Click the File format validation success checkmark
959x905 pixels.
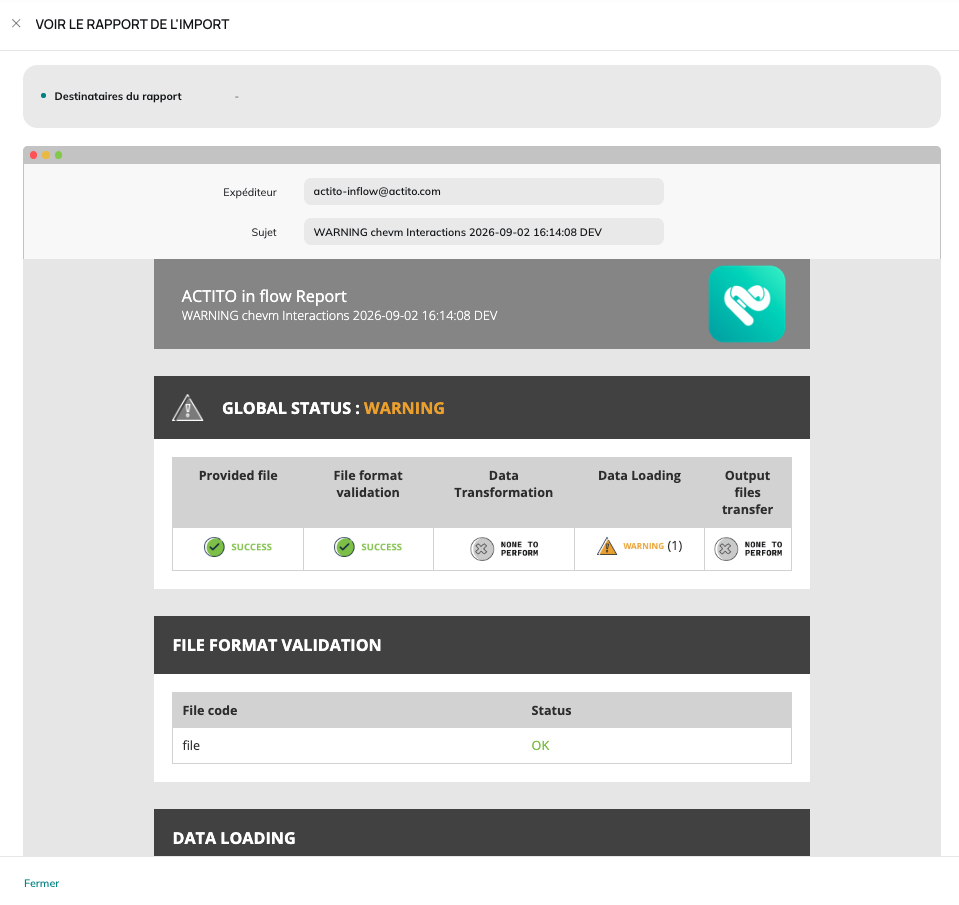click(344, 547)
